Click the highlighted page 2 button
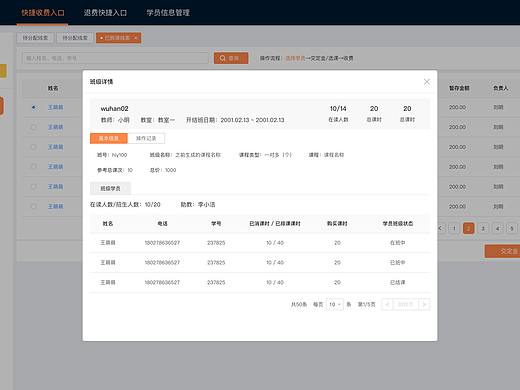This screenshot has height=390, width=520. point(468,228)
